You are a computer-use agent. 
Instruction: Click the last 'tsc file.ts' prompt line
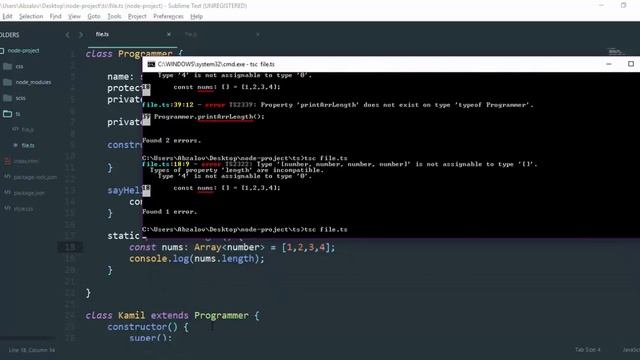244,229
